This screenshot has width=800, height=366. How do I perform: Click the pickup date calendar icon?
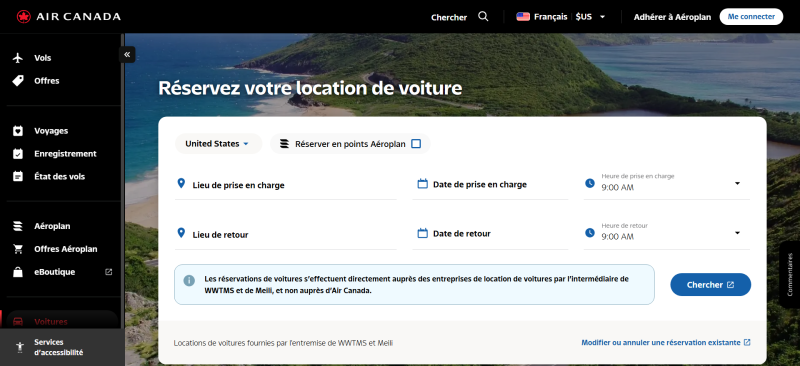coord(422,184)
